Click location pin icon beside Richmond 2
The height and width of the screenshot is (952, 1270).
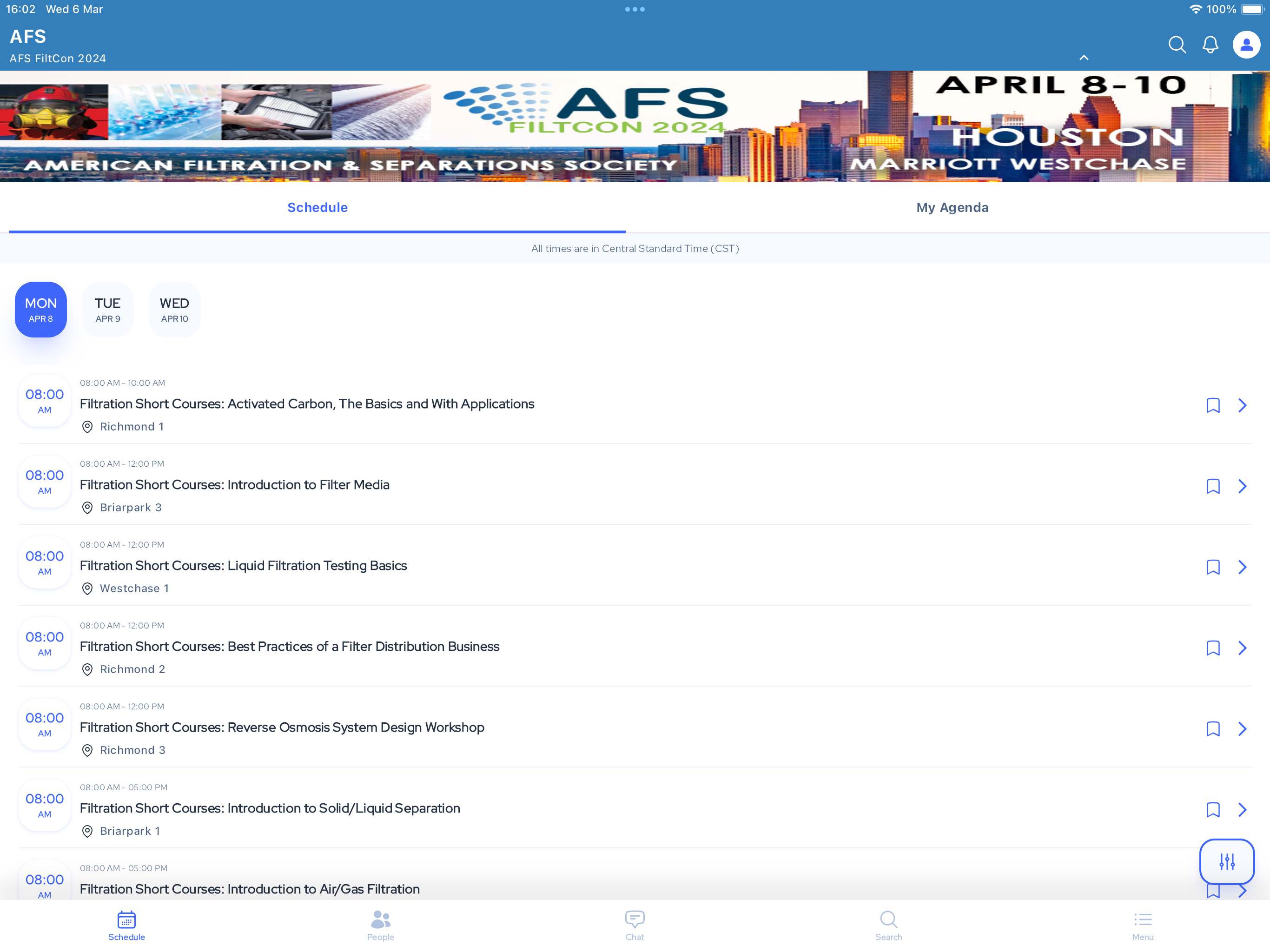click(87, 670)
